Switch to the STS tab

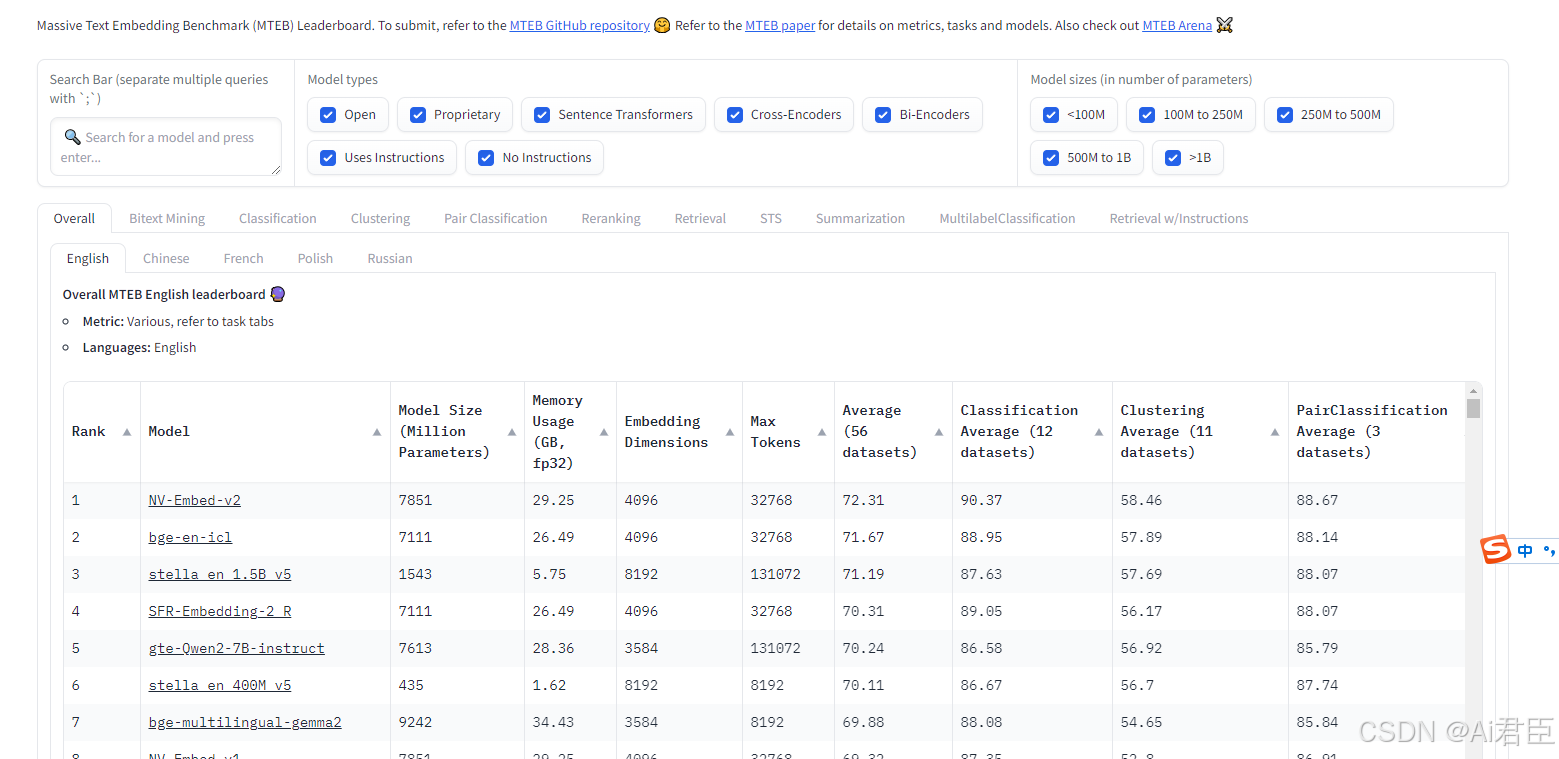771,219
